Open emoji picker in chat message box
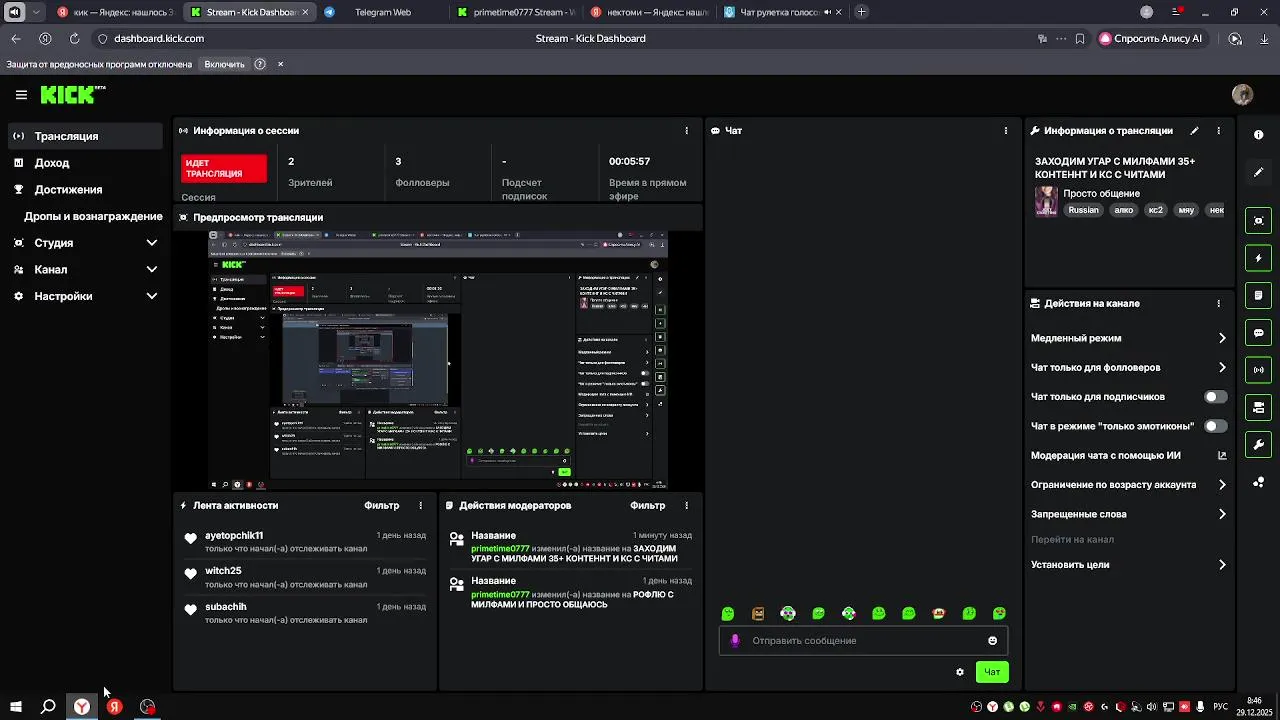 (x=992, y=641)
